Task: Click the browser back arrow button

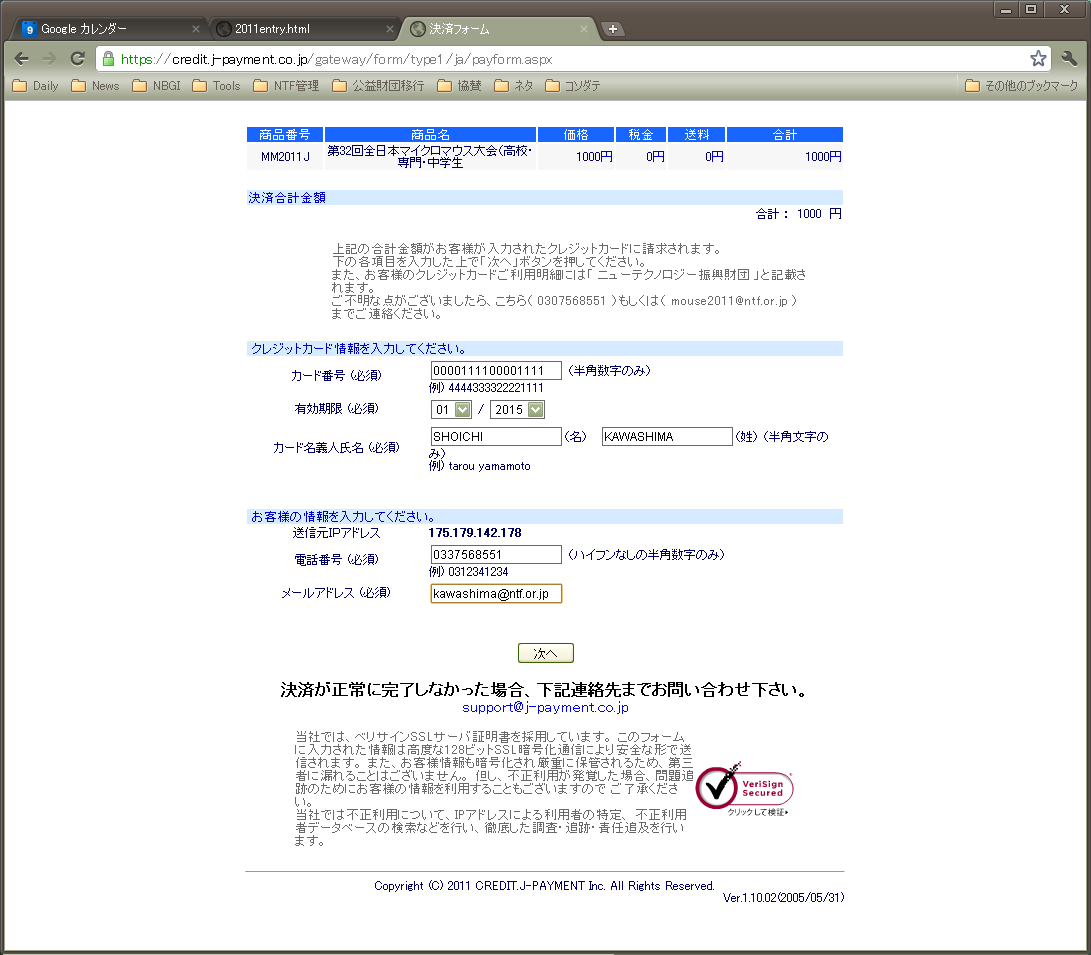Action: point(21,59)
